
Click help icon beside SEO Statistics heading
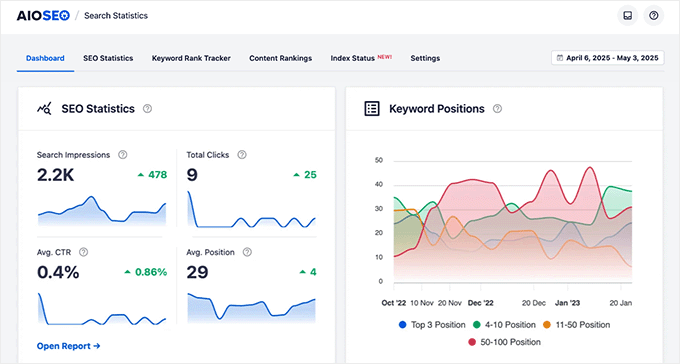pyautogui.click(x=147, y=108)
